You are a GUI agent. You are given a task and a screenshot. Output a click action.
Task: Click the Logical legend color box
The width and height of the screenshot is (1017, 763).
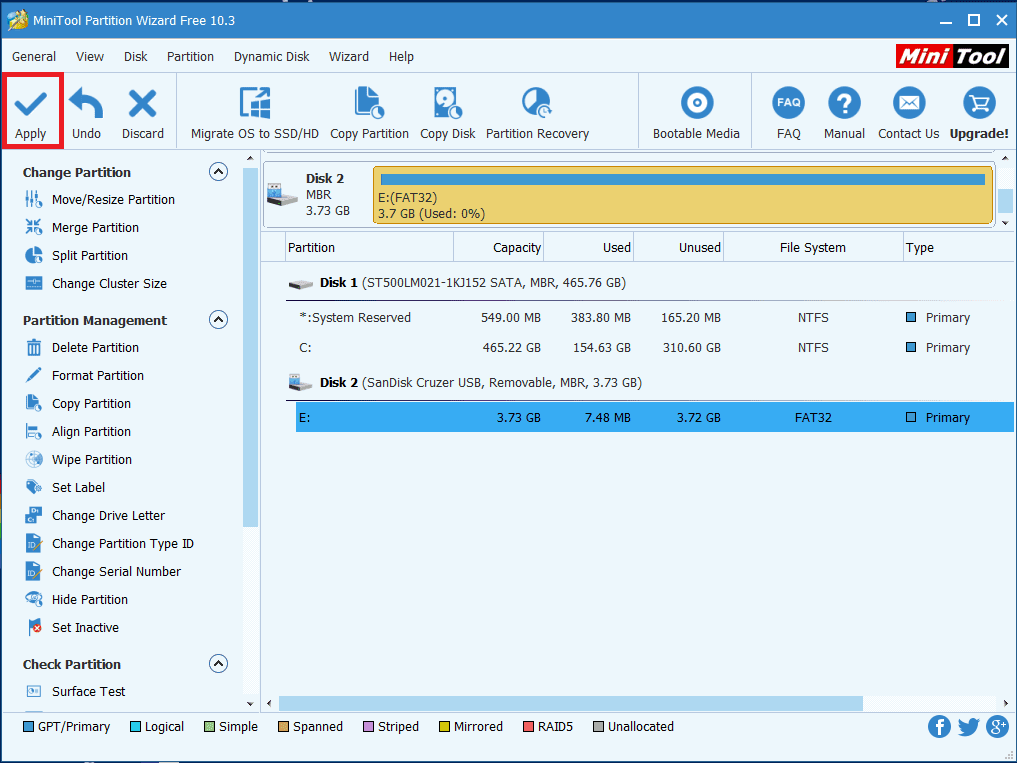click(x=135, y=726)
